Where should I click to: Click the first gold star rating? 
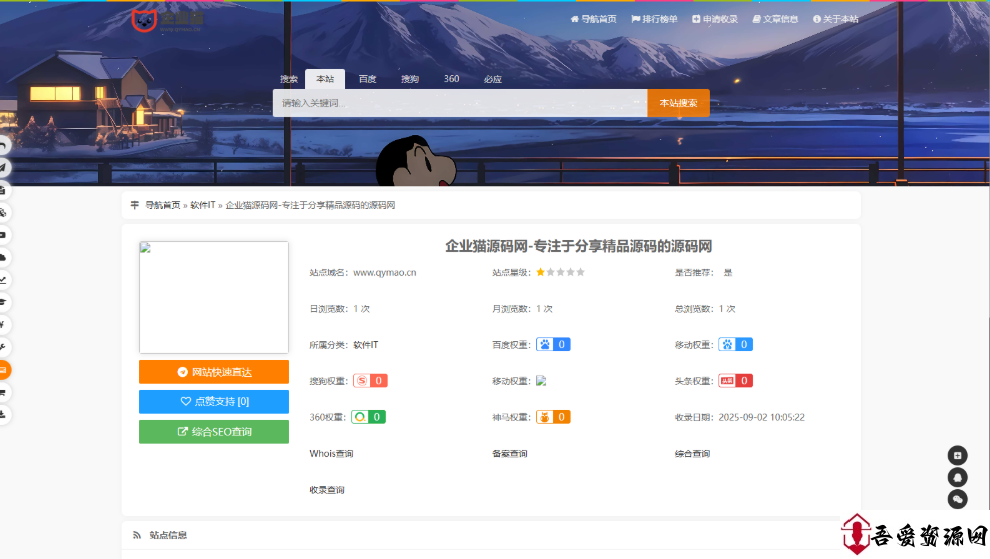pos(540,272)
